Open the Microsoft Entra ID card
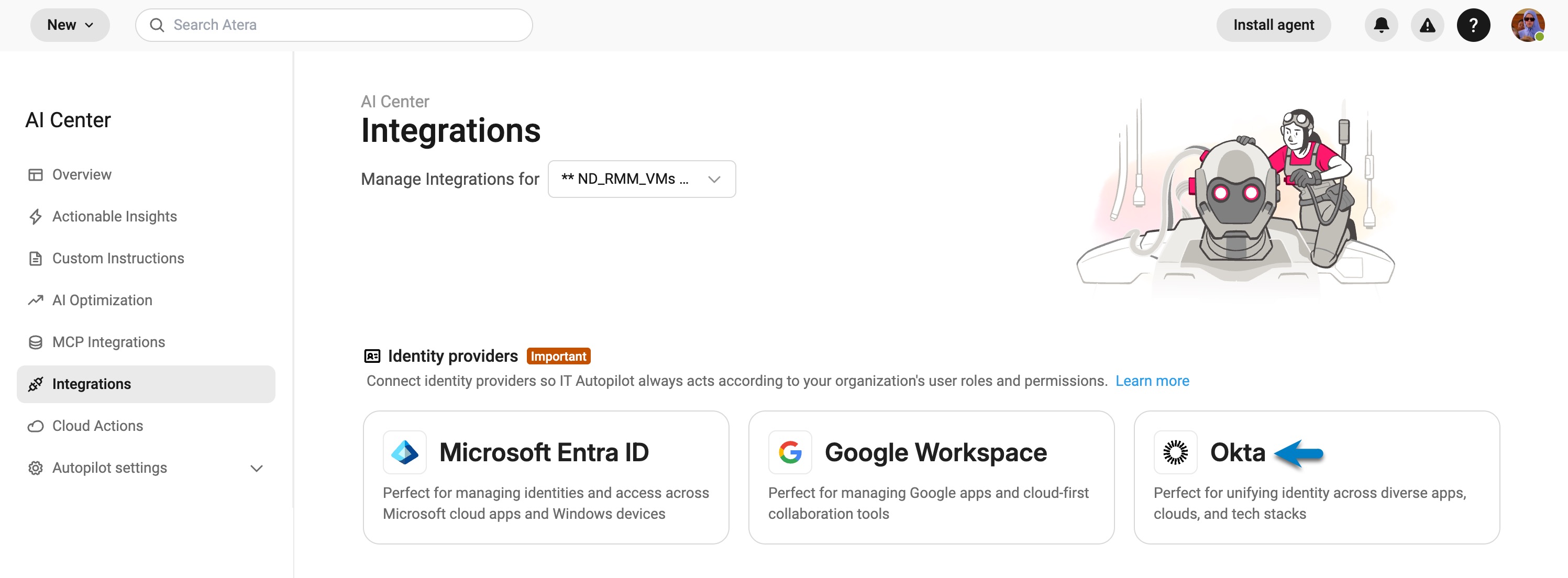1568x578 pixels. (545, 477)
